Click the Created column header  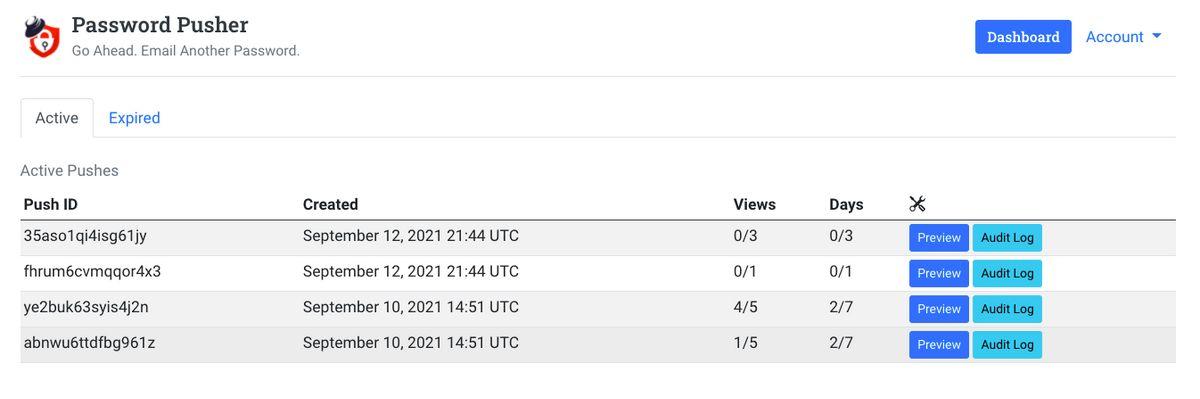(330, 204)
